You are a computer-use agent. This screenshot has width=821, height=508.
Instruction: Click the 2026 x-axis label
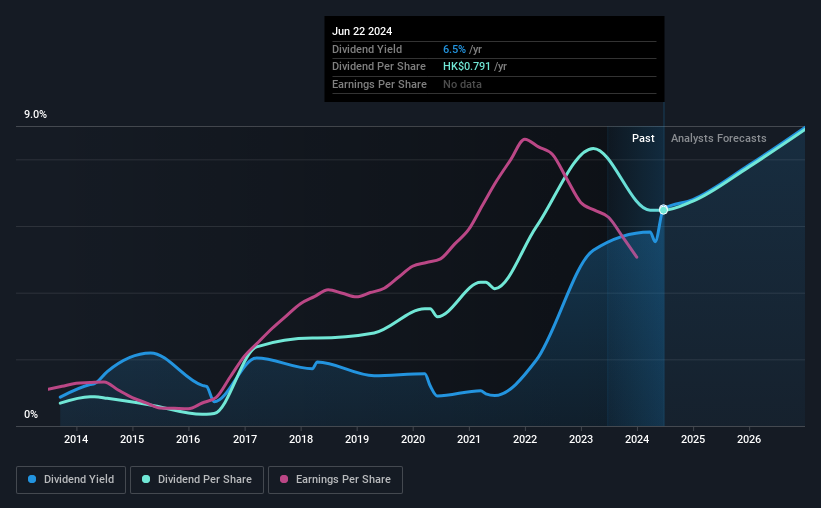point(749,439)
